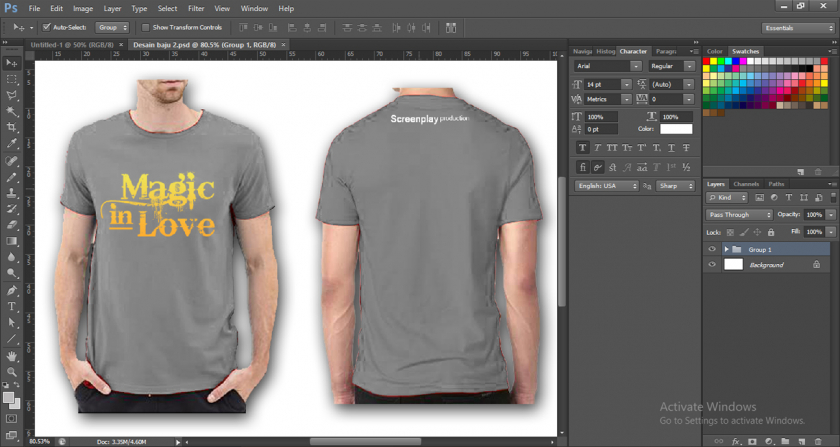Select the Hand tool

coord(11,356)
